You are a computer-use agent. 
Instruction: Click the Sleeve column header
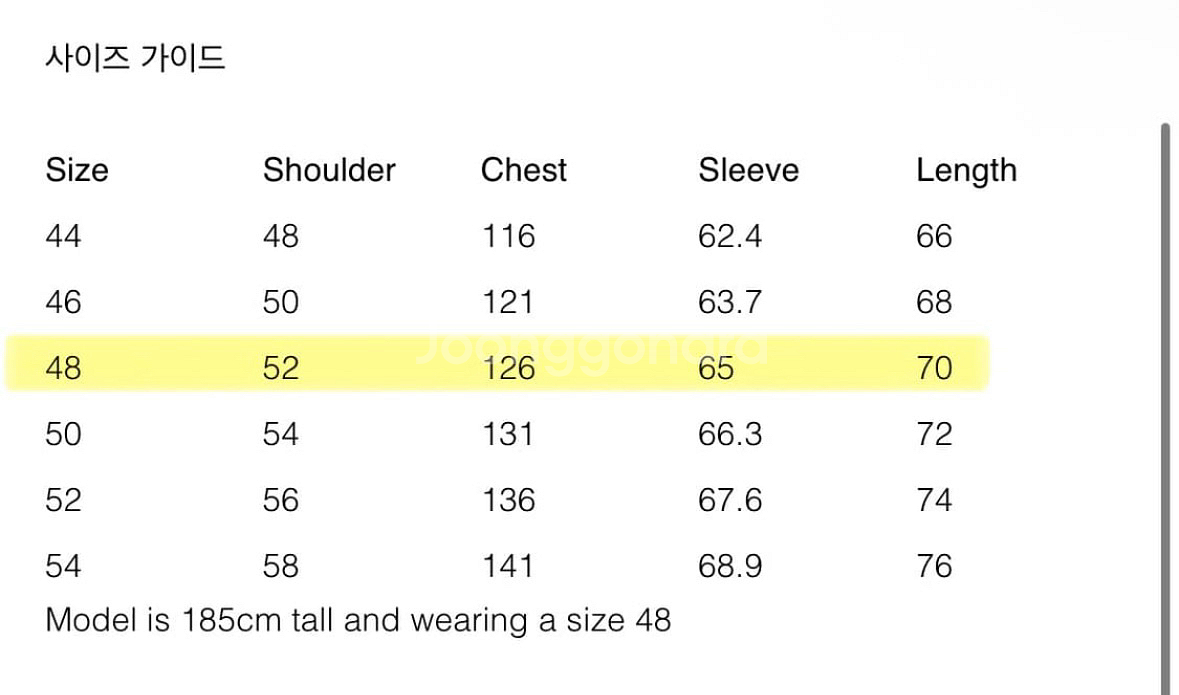748,170
